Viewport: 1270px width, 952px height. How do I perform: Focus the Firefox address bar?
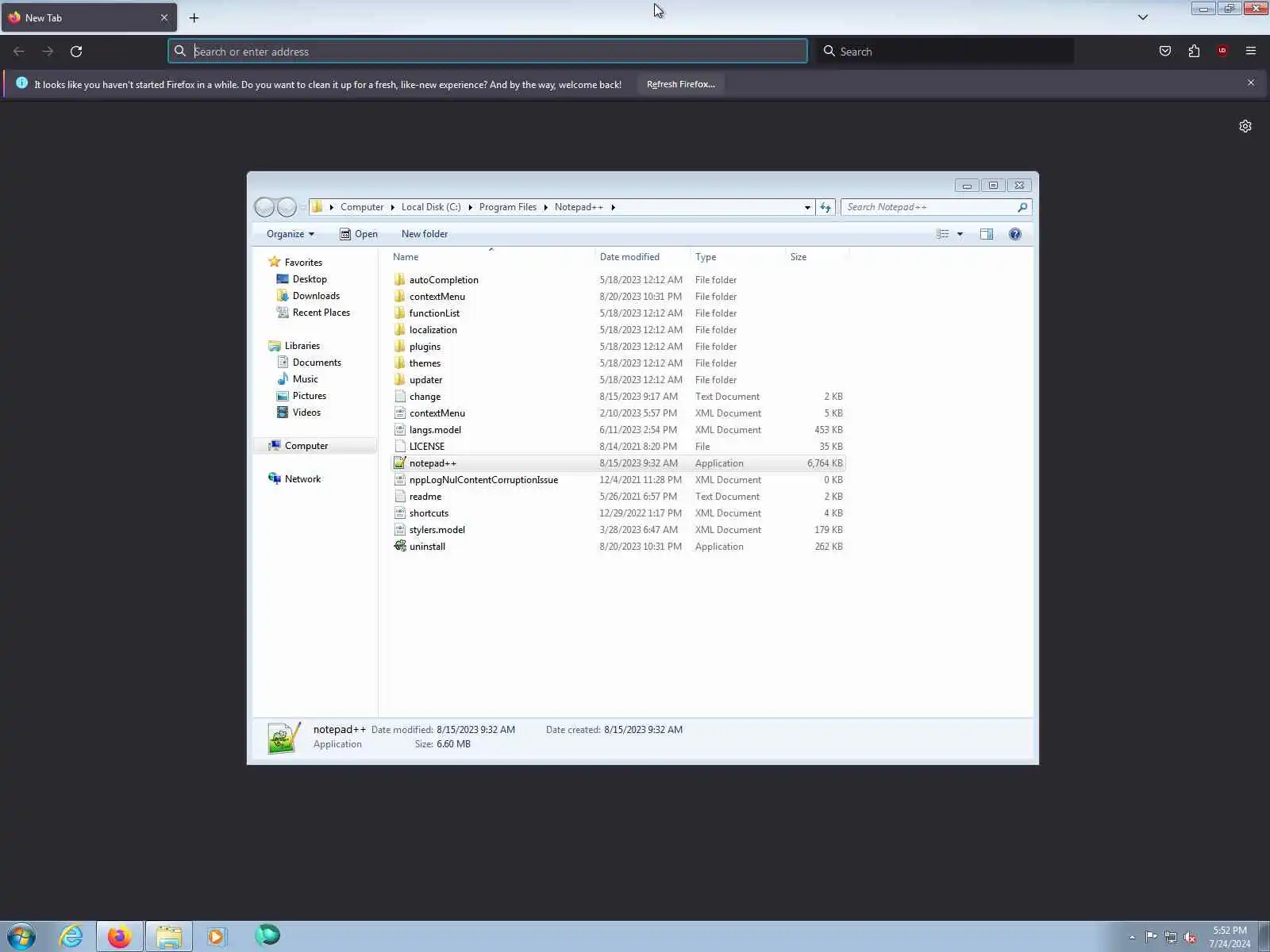[487, 52]
